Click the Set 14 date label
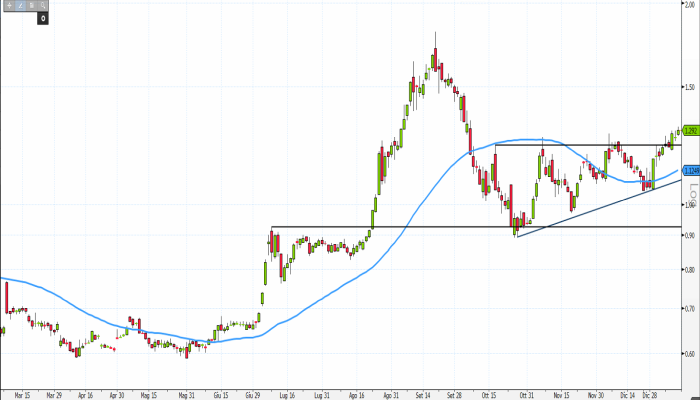The height and width of the screenshot is (400, 700). click(424, 394)
